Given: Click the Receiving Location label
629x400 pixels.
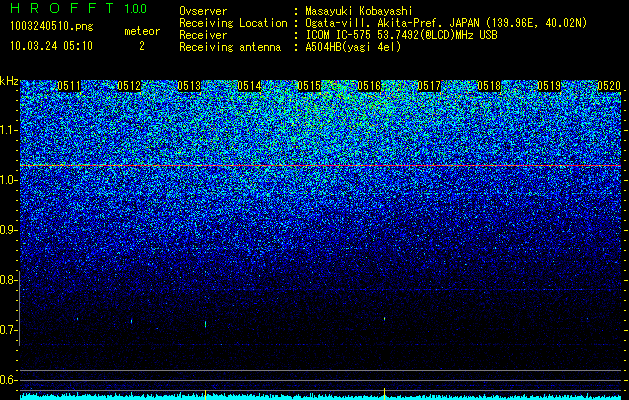Looking at the screenshot, I should [233, 23].
